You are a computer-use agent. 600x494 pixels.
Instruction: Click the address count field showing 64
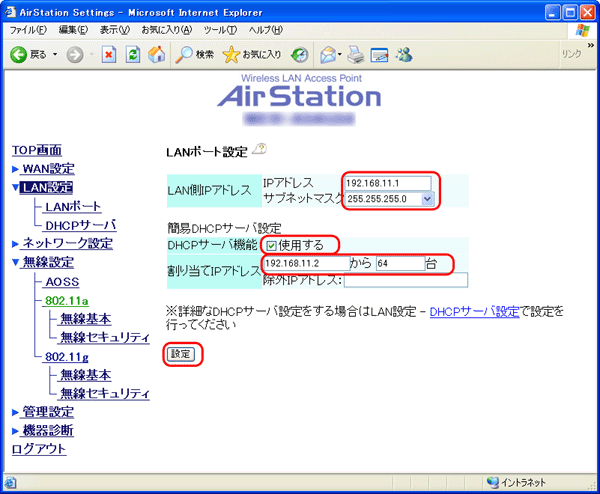click(400, 263)
